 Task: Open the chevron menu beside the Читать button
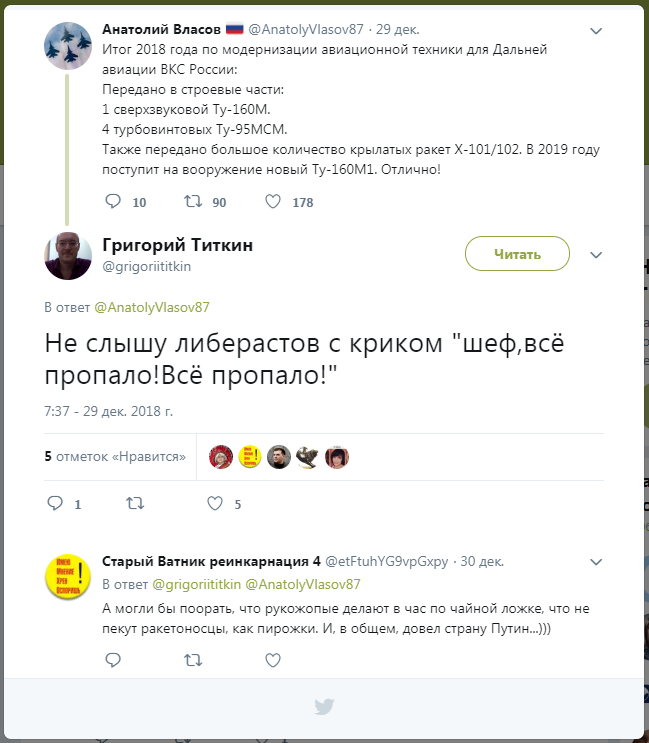pyautogui.click(x=596, y=255)
